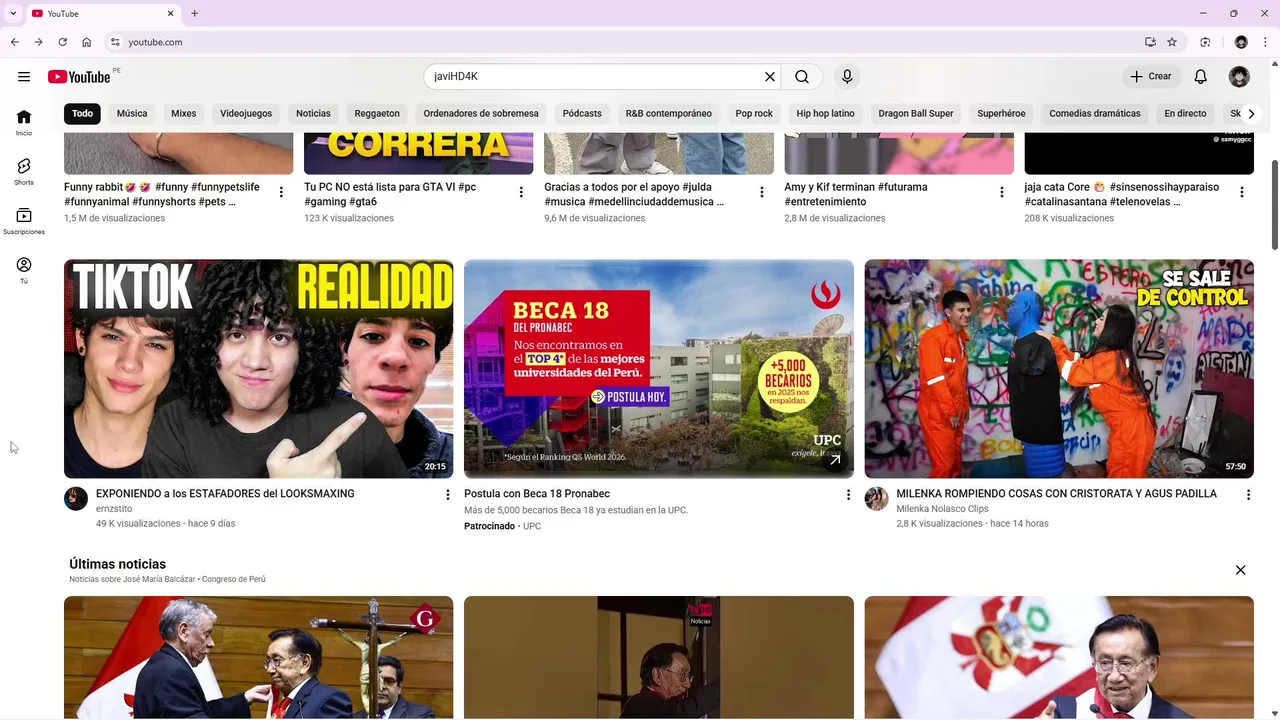Open options for Postula con Beca 18 ad
The height and width of the screenshot is (720, 1280).
(x=848, y=495)
